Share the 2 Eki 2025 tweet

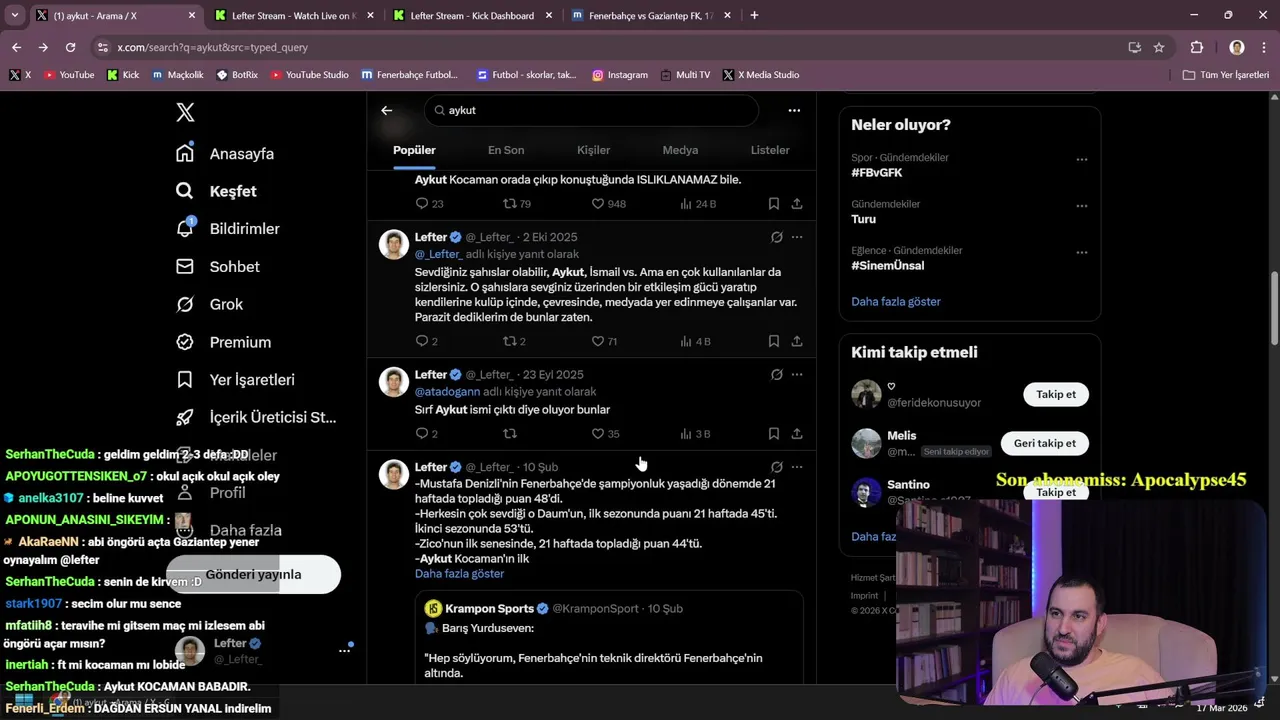click(x=797, y=341)
